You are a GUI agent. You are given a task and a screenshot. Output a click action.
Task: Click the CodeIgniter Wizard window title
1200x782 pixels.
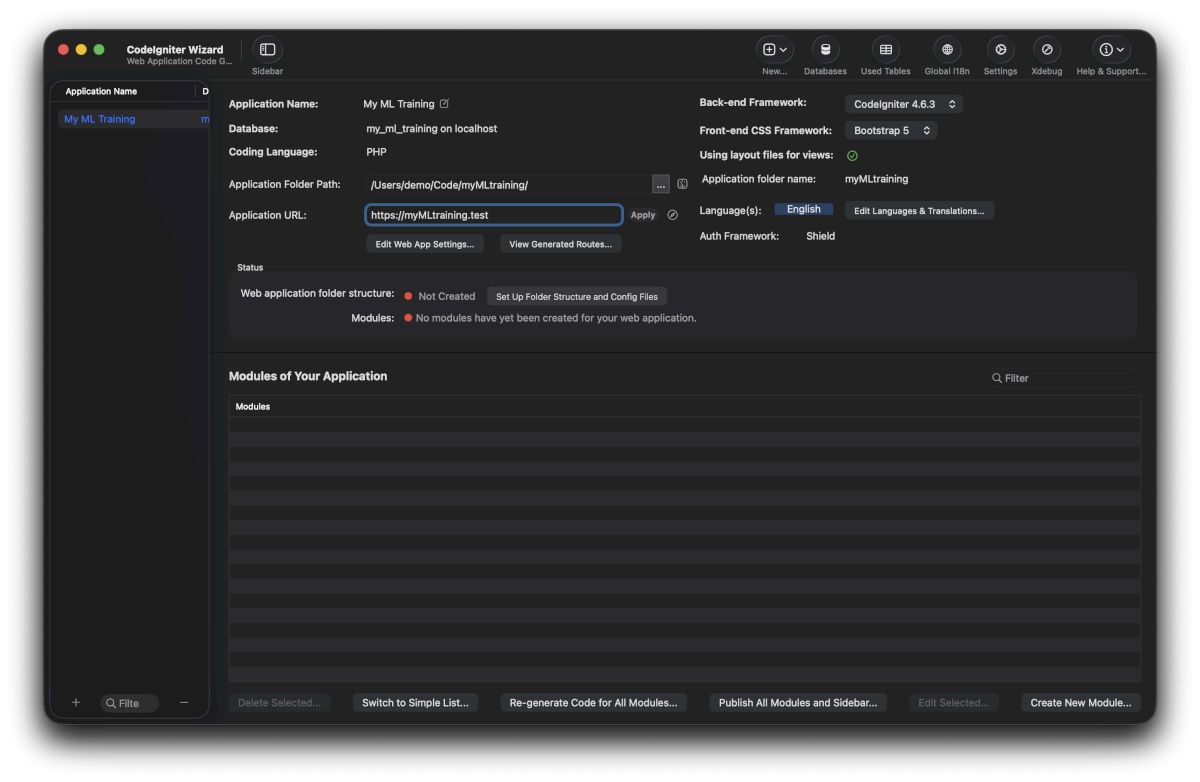175,49
